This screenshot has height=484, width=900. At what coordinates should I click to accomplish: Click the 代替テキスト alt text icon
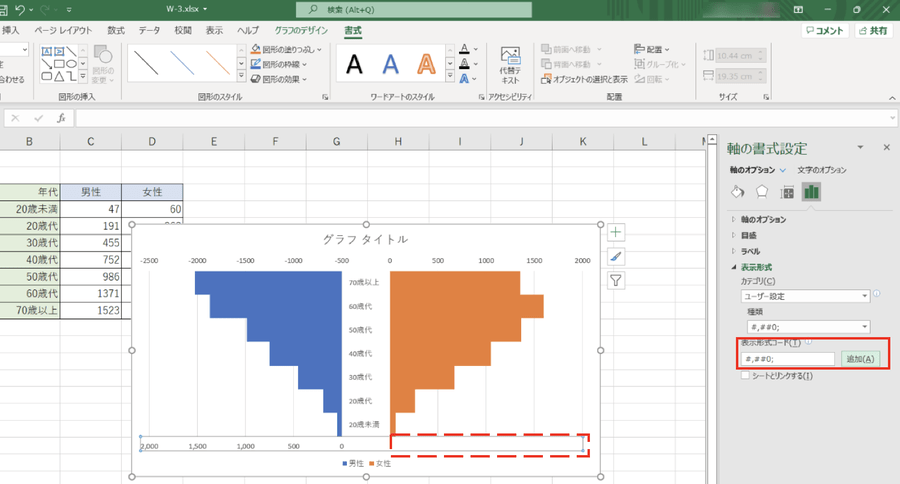click(x=510, y=65)
